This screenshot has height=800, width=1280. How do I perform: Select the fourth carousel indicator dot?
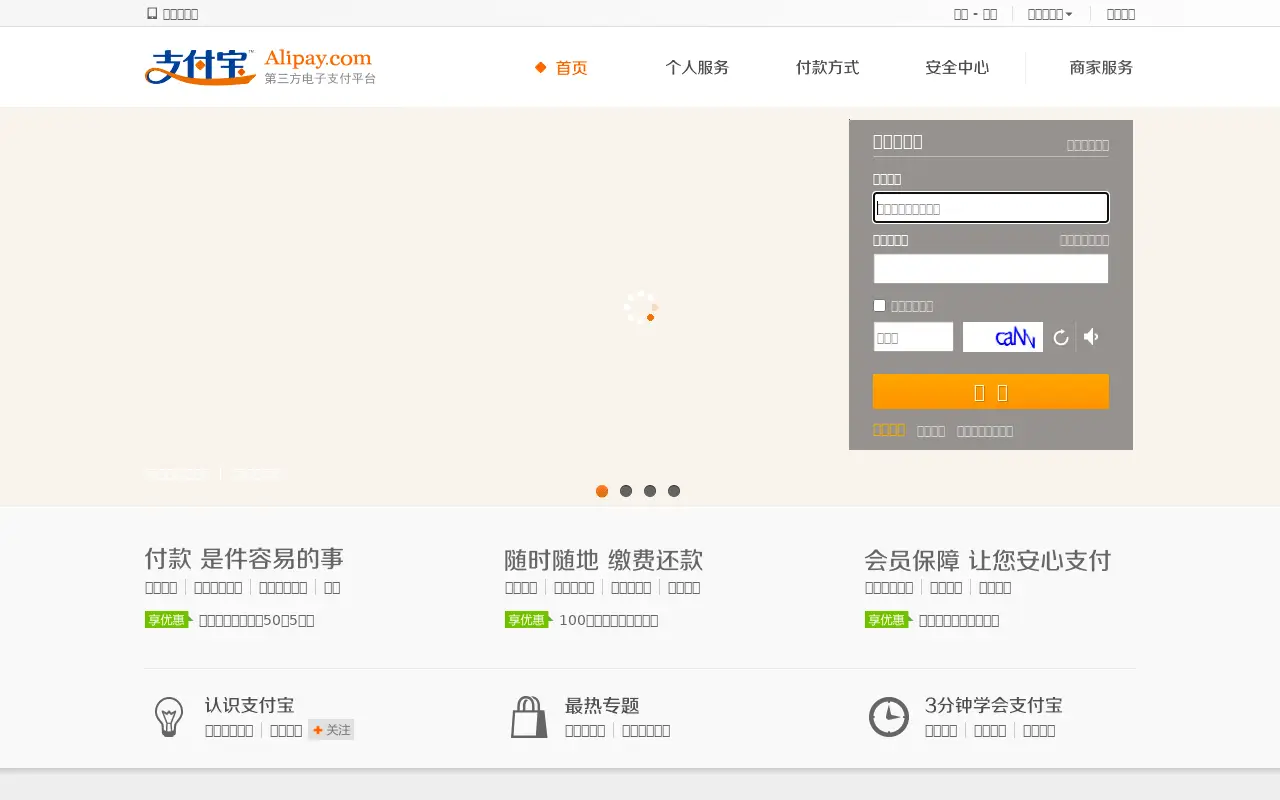(x=674, y=491)
